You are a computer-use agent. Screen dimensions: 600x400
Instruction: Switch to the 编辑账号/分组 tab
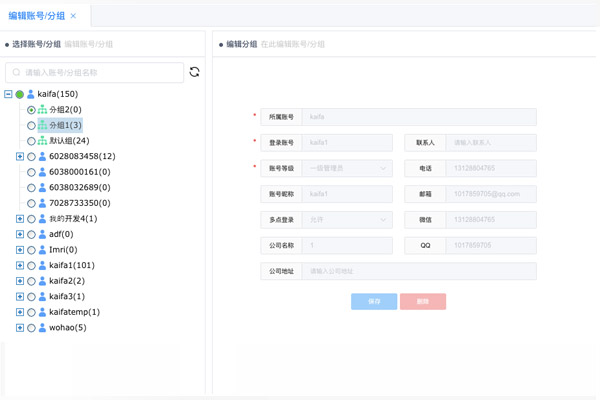tap(38, 16)
